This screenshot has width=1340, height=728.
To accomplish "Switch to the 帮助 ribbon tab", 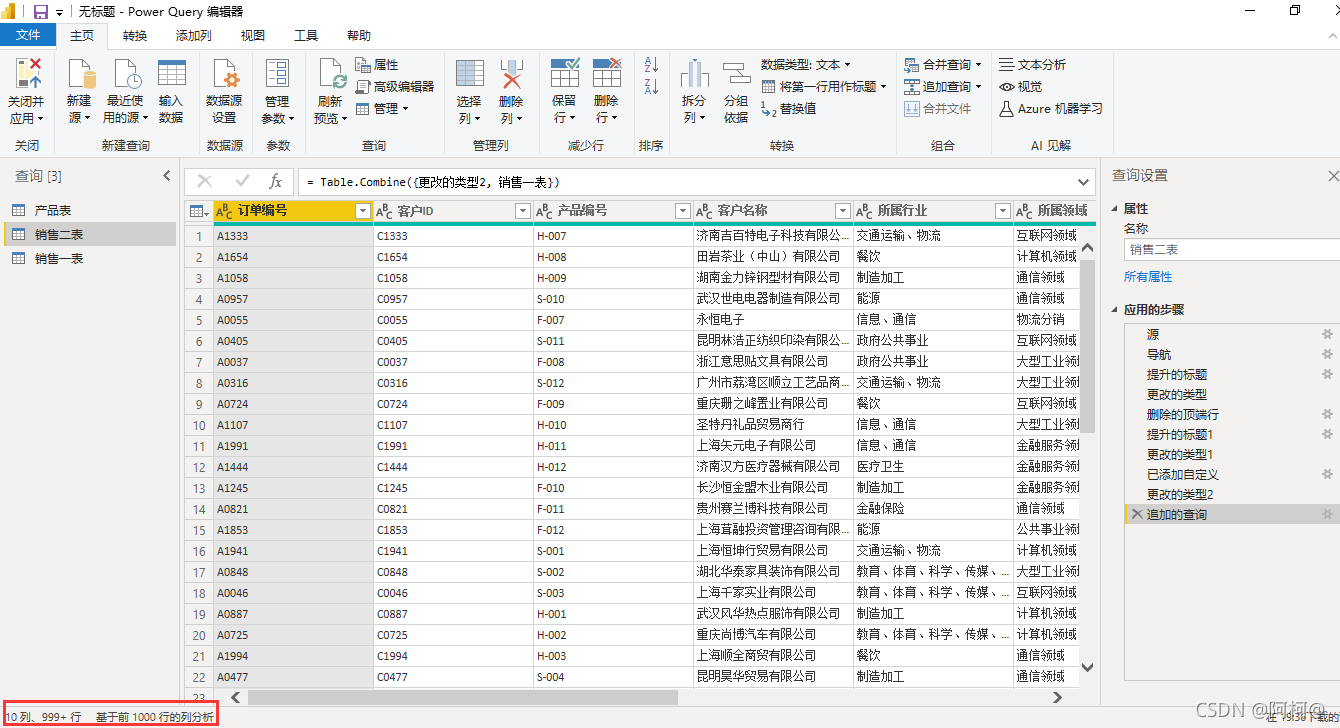I will point(358,35).
